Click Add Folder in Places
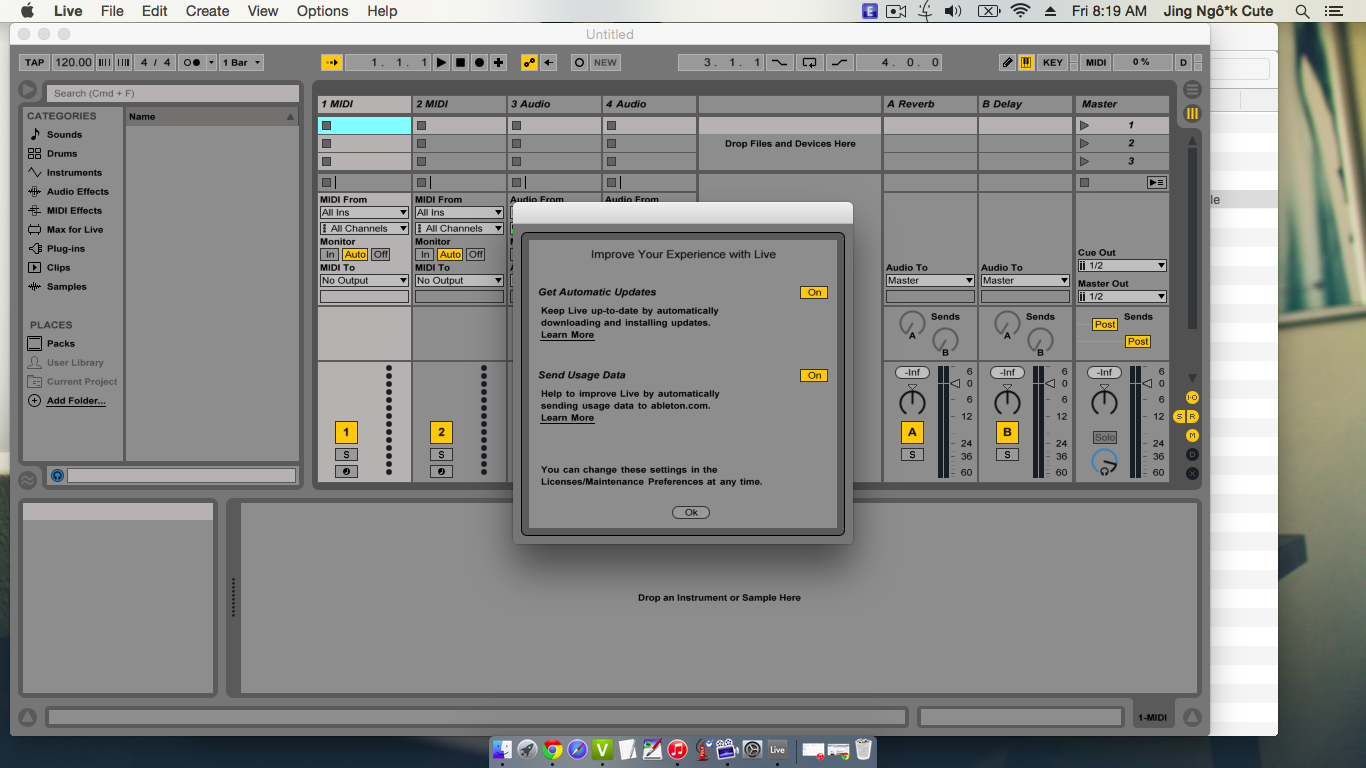Image resolution: width=1366 pixels, height=768 pixels. click(x=76, y=401)
